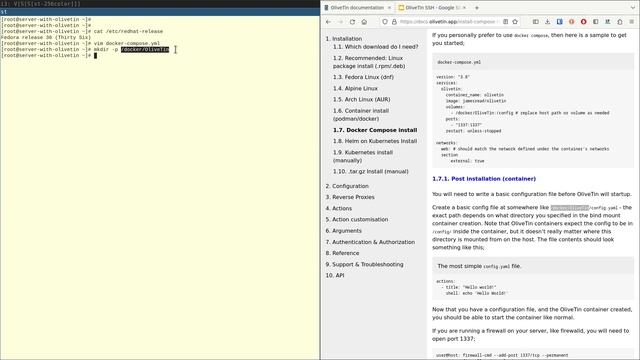Open 9. Support & Troubleshooting

tap(364, 264)
